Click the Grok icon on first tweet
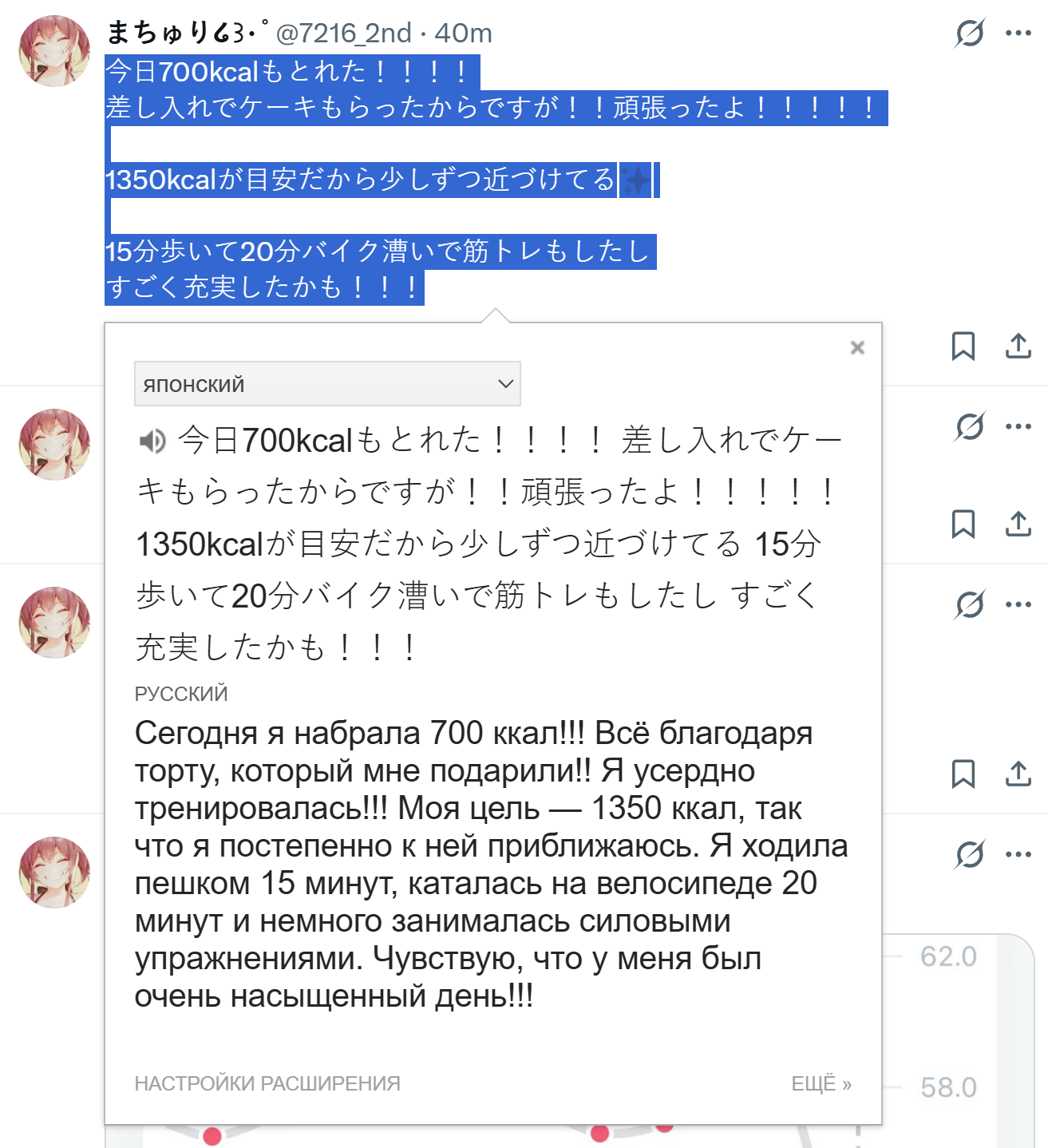 click(x=970, y=33)
